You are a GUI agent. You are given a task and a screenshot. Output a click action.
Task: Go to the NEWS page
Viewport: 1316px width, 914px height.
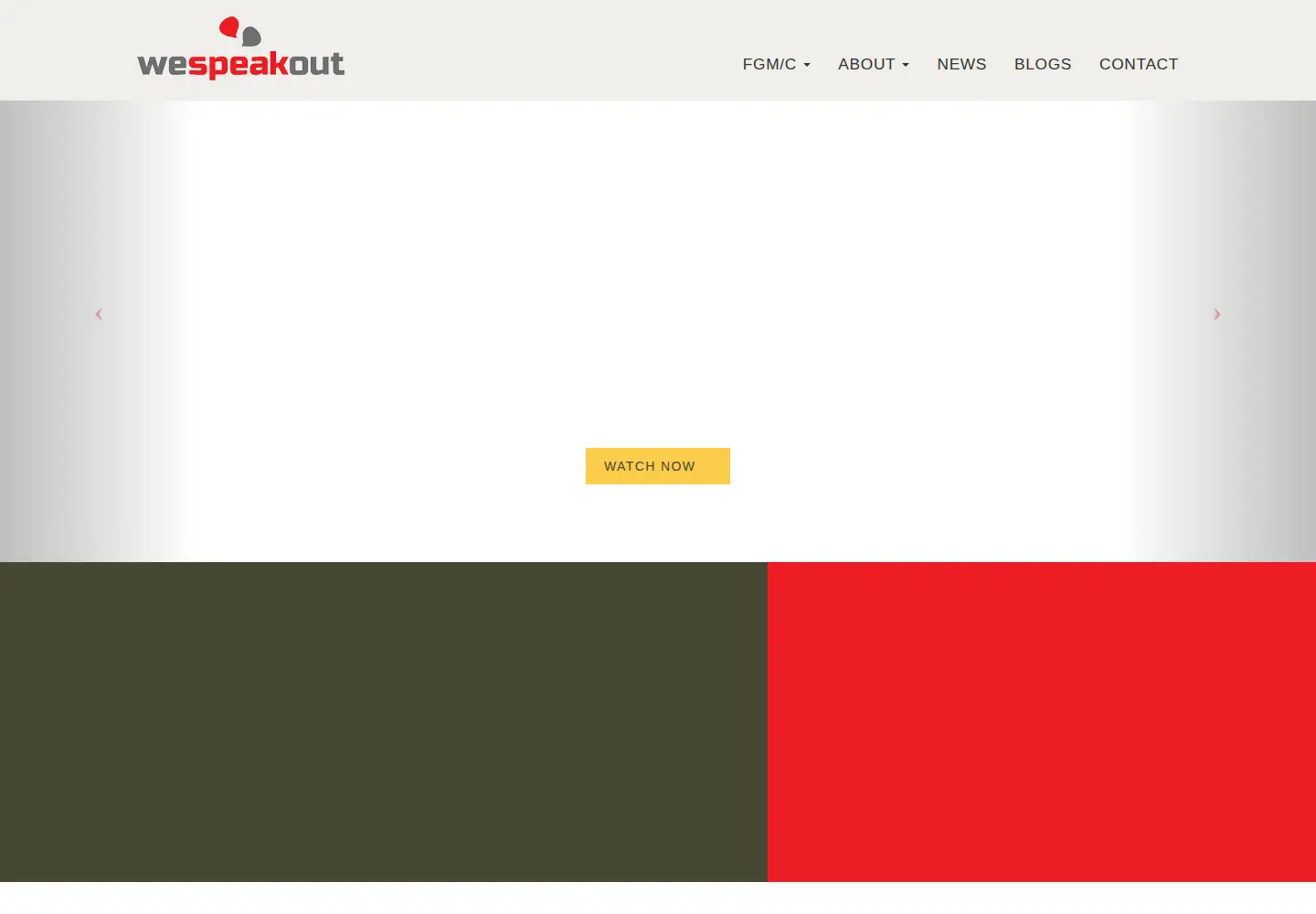click(x=961, y=64)
